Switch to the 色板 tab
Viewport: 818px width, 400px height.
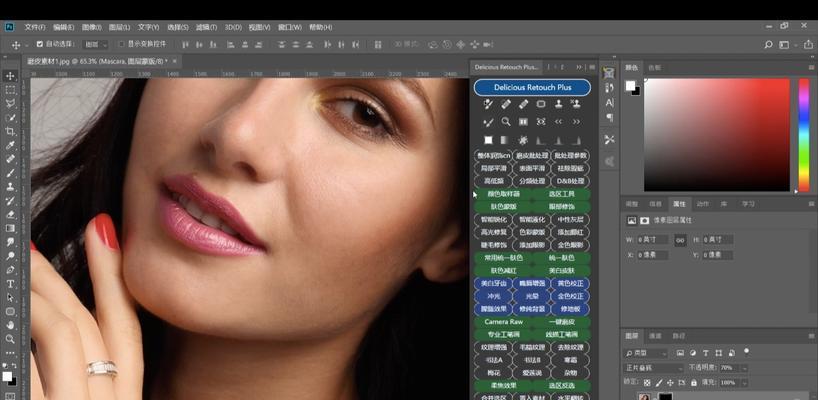coord(654,68)
